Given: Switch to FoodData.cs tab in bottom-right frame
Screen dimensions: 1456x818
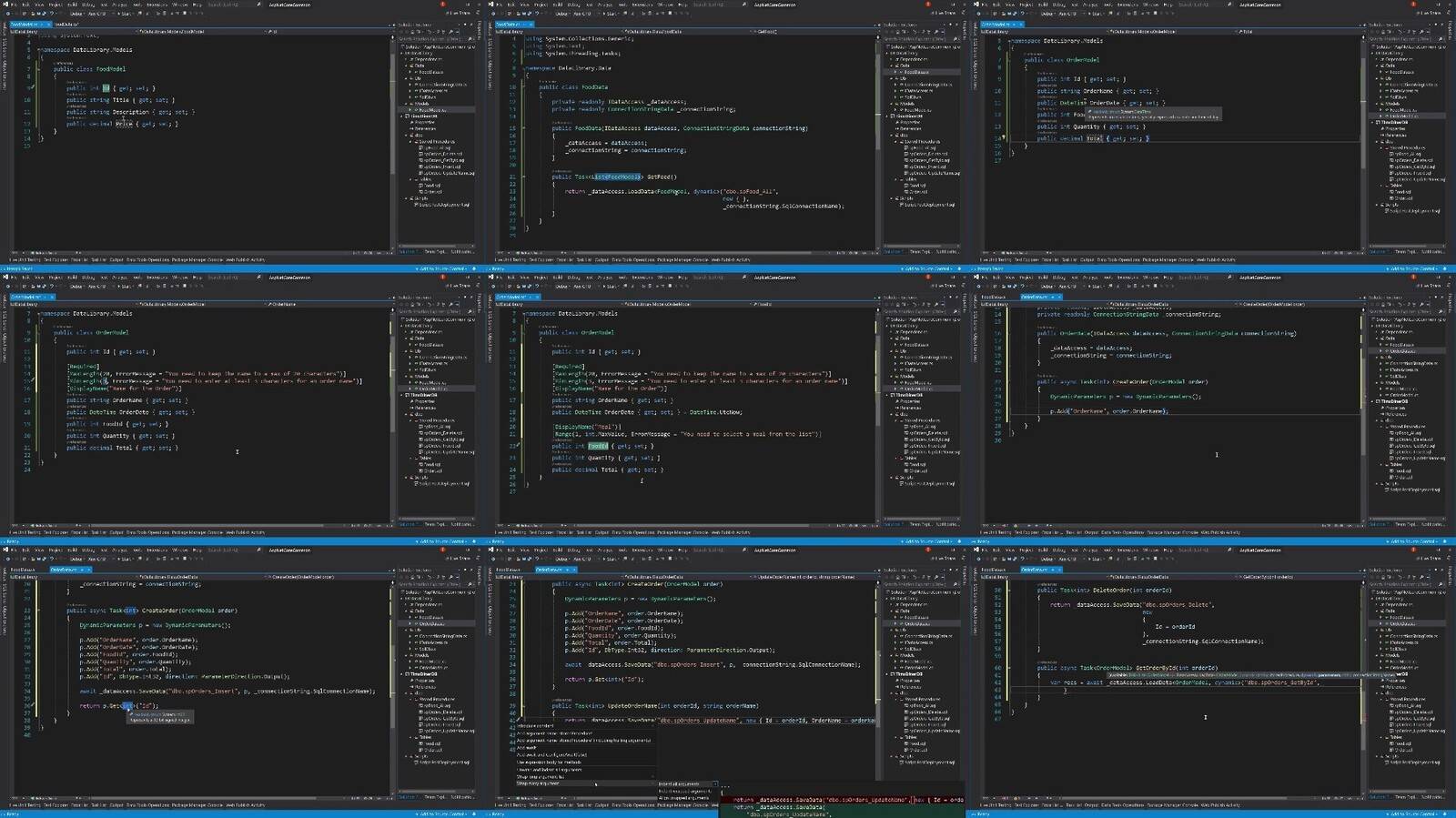Looking at the screenshot, I should click(993, 570).
